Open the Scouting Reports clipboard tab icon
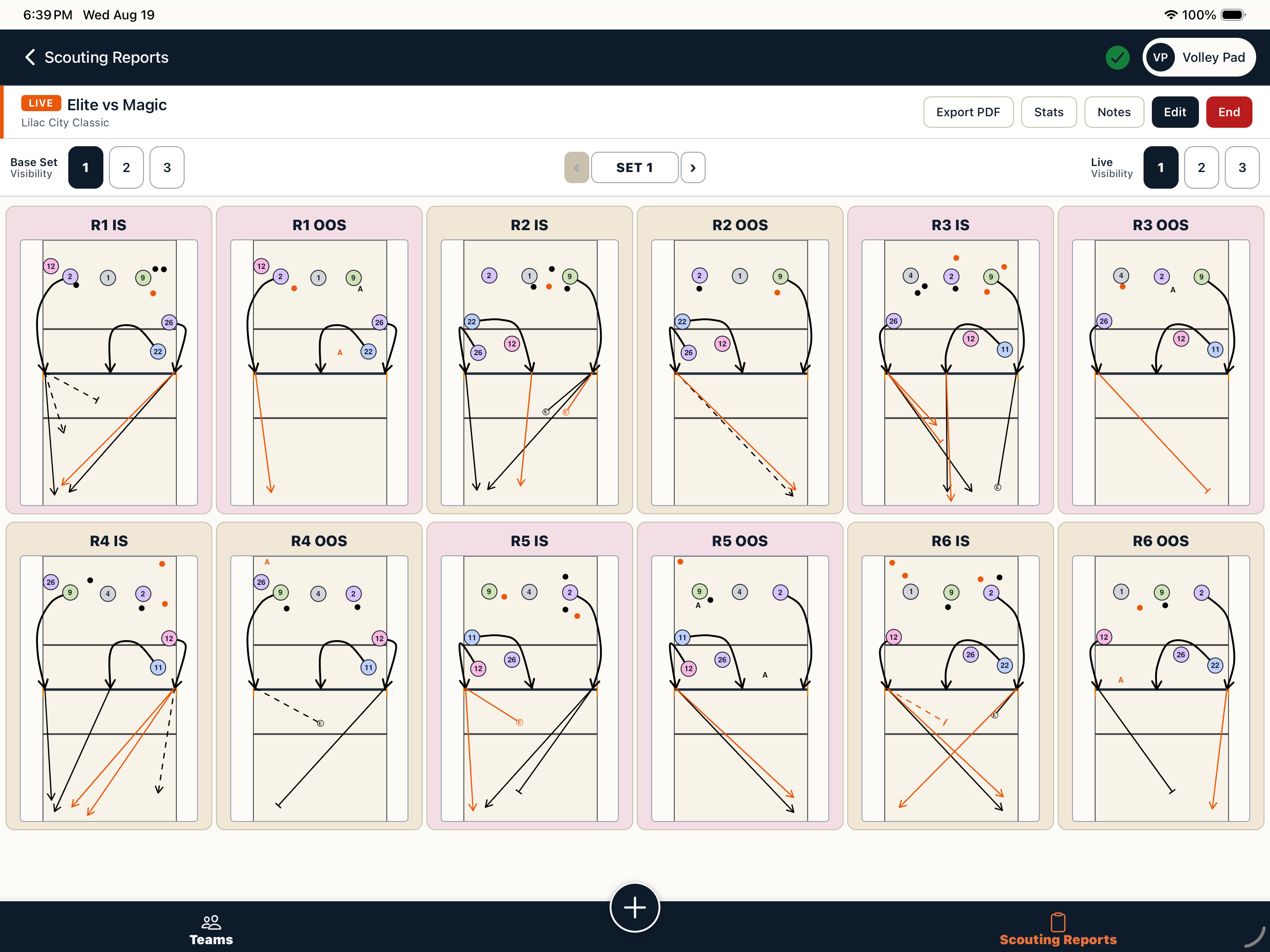Viewport: 1270px width, 952px height. pos(1058,922)
